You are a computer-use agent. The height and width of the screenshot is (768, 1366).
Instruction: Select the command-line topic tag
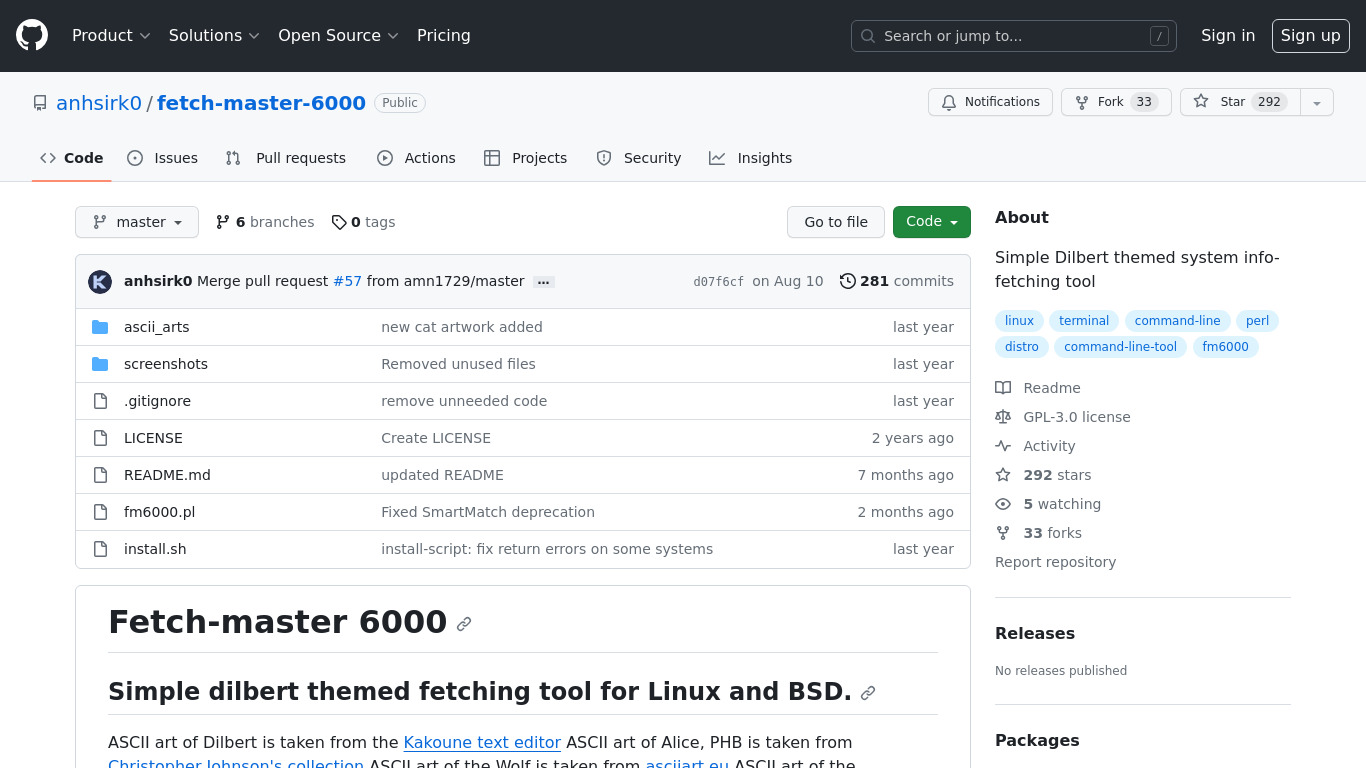(x=1178, y=321)
